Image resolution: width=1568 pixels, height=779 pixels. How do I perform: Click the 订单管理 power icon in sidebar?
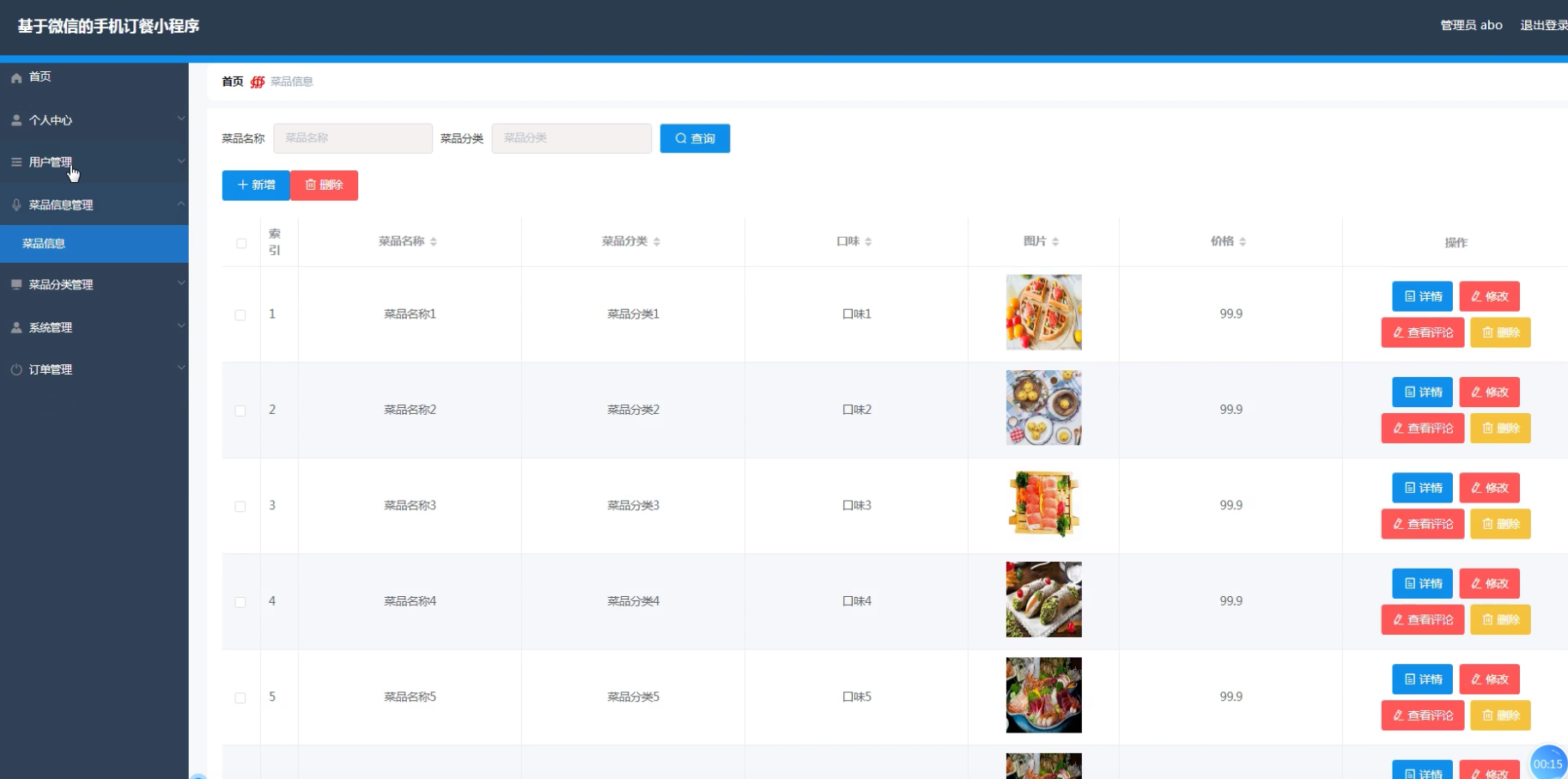tap(16, 369)
